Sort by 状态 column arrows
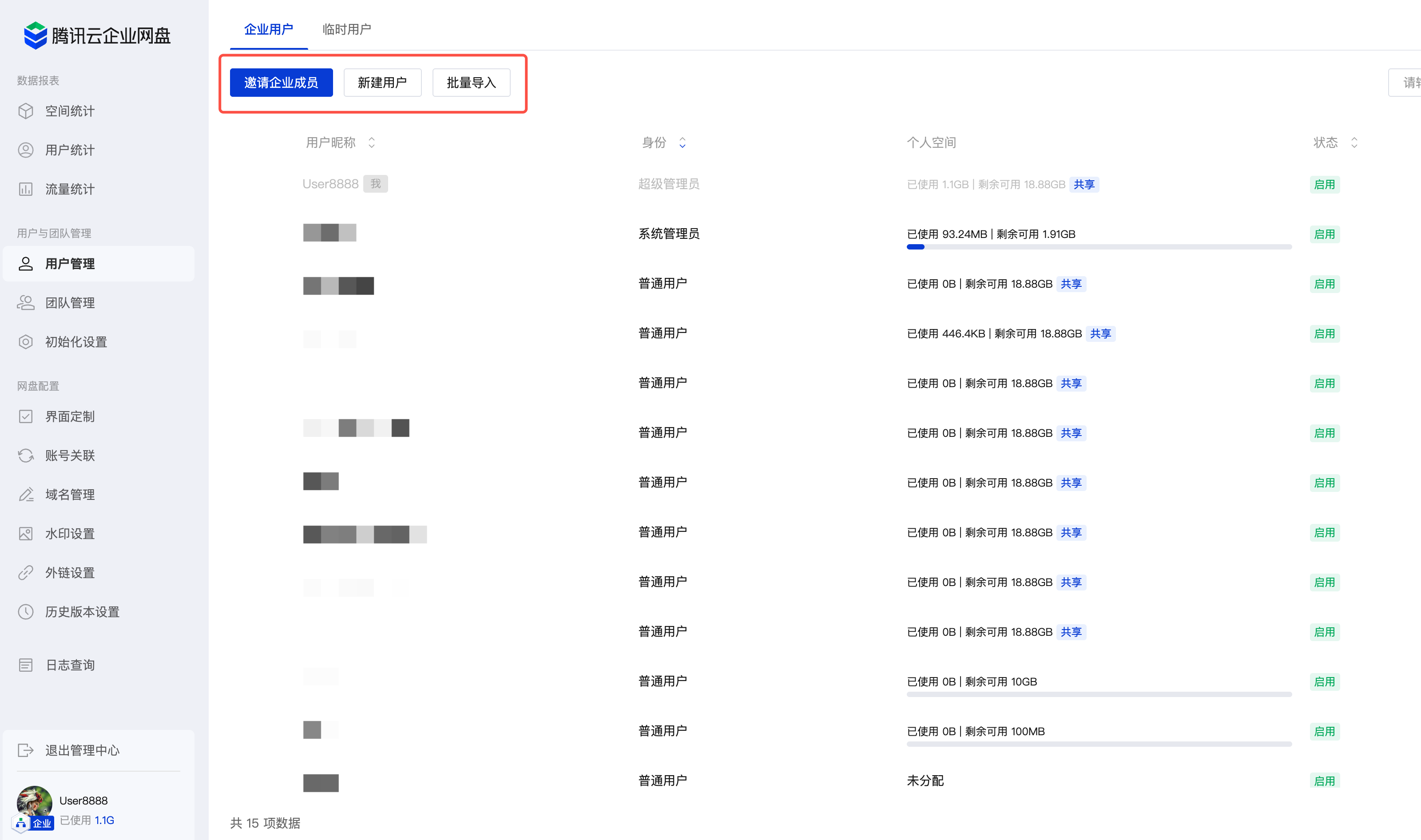The image size is (1421, 840). pos(1354,143)
